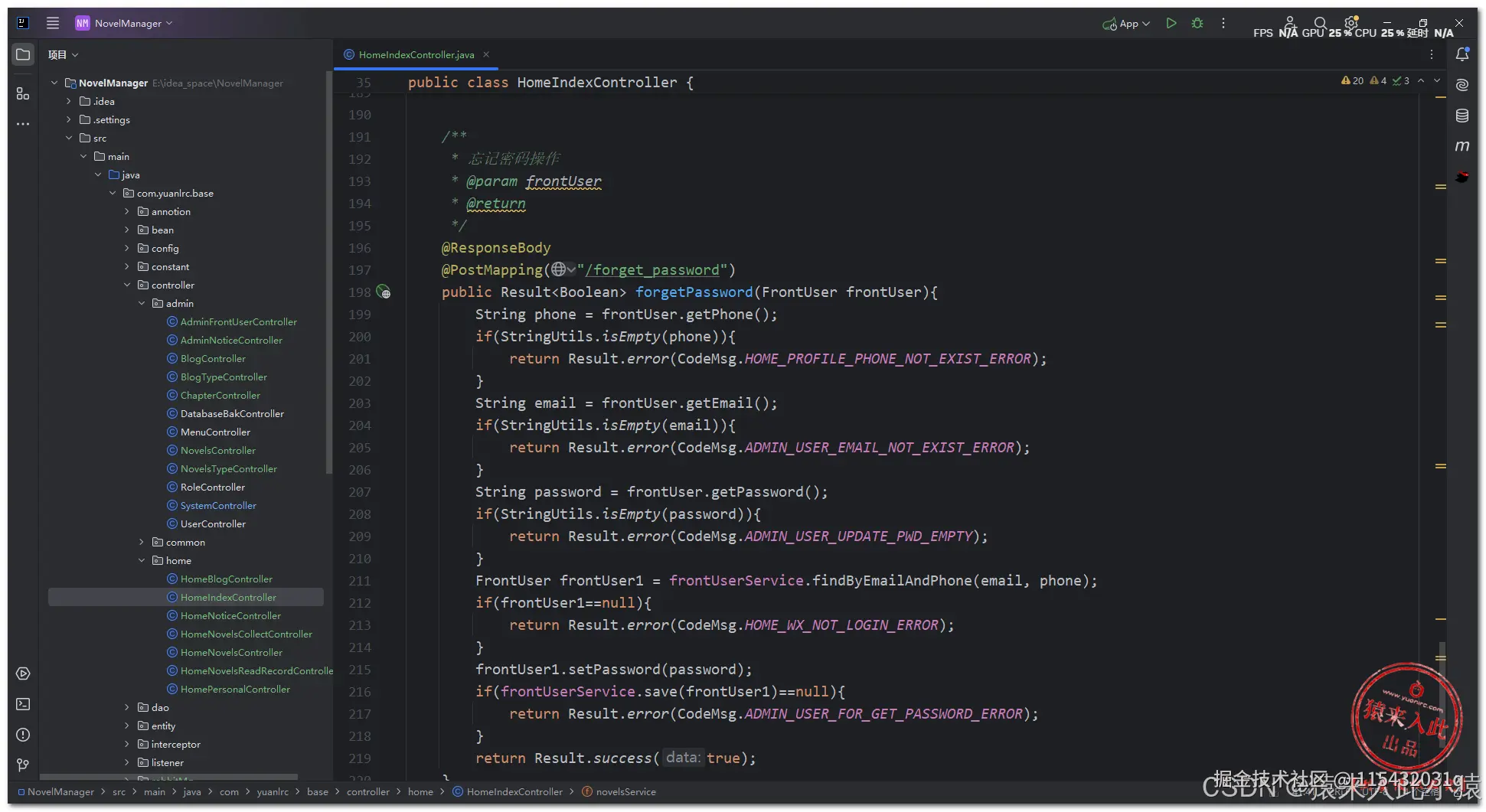
Task: Open the Maven tool window
Action: pyautogui.click(x=1462, y=145)
